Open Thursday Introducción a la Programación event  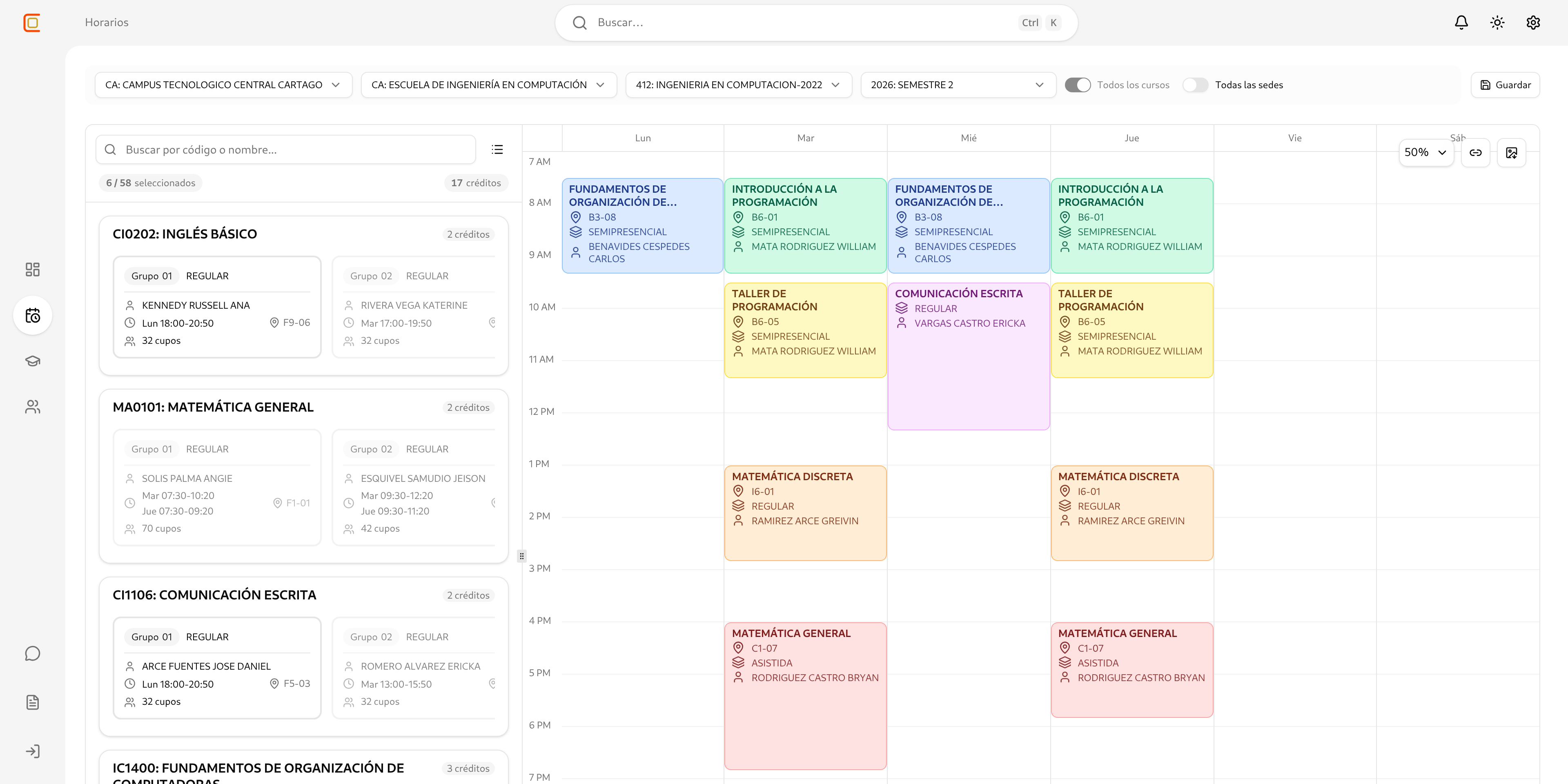[x=1131, y=226]
